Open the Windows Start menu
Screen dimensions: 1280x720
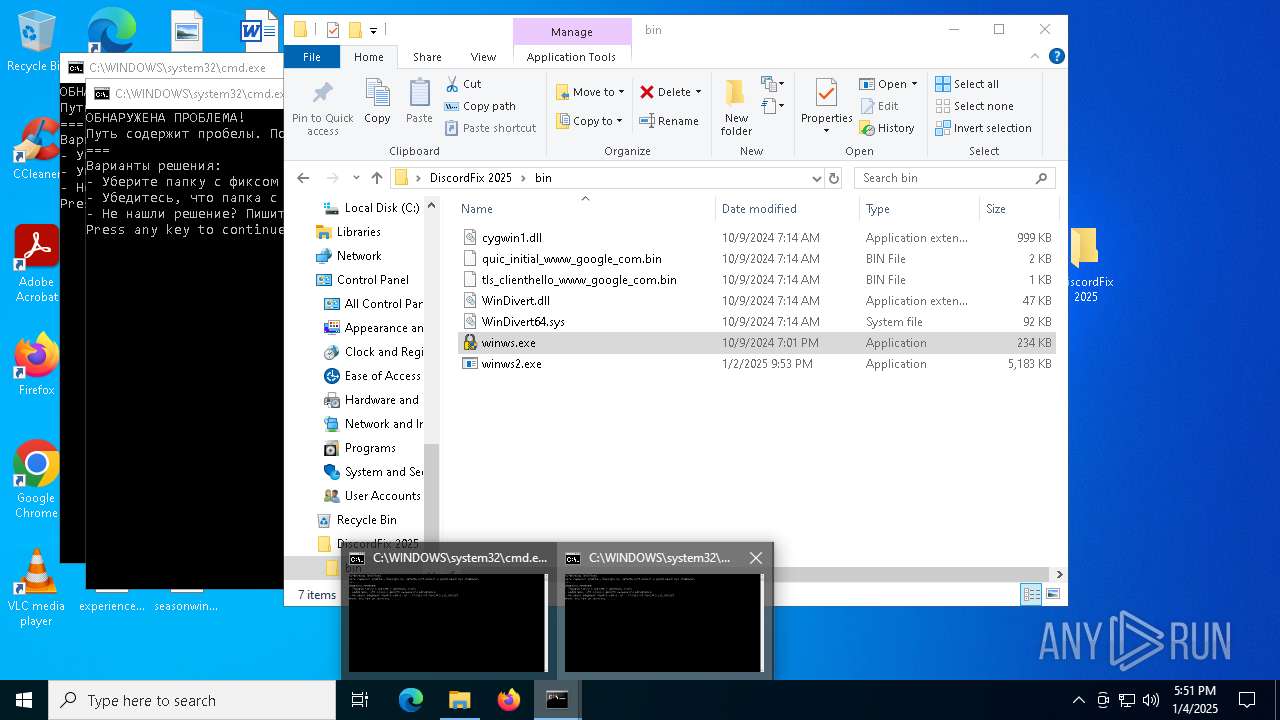[24, 700]
